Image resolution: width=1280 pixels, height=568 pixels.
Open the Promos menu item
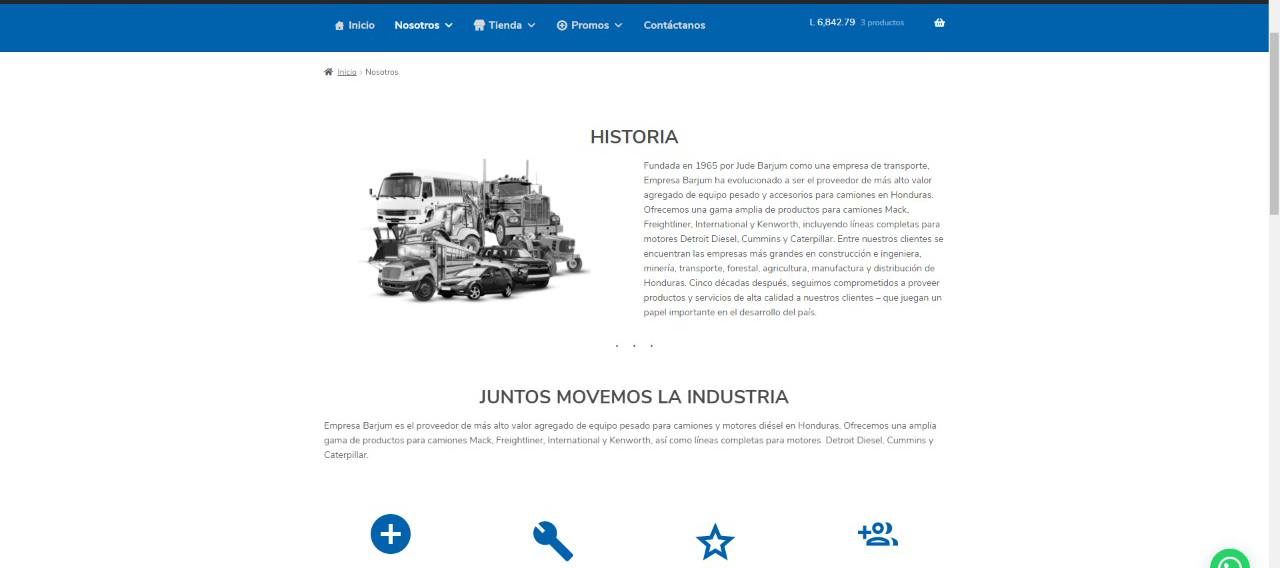(590, 26)
